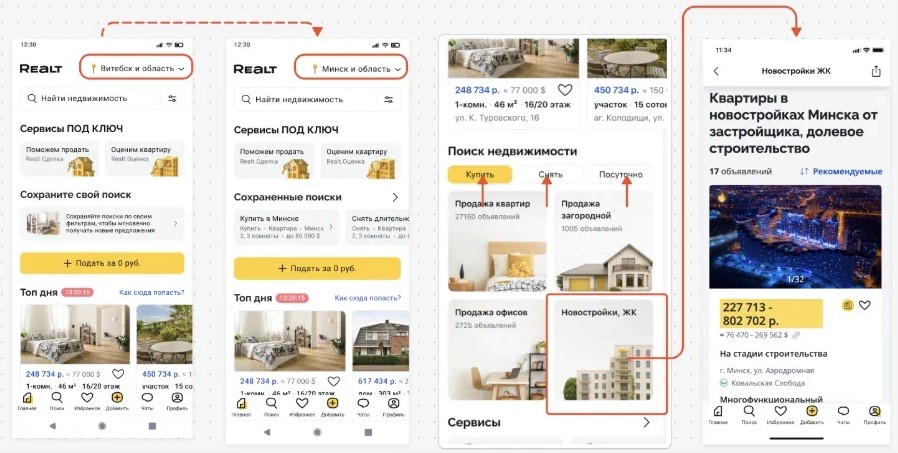Tap Избранное heart in Minsk screen navigation
898x453 pixels.
click(x=302, y=406)
